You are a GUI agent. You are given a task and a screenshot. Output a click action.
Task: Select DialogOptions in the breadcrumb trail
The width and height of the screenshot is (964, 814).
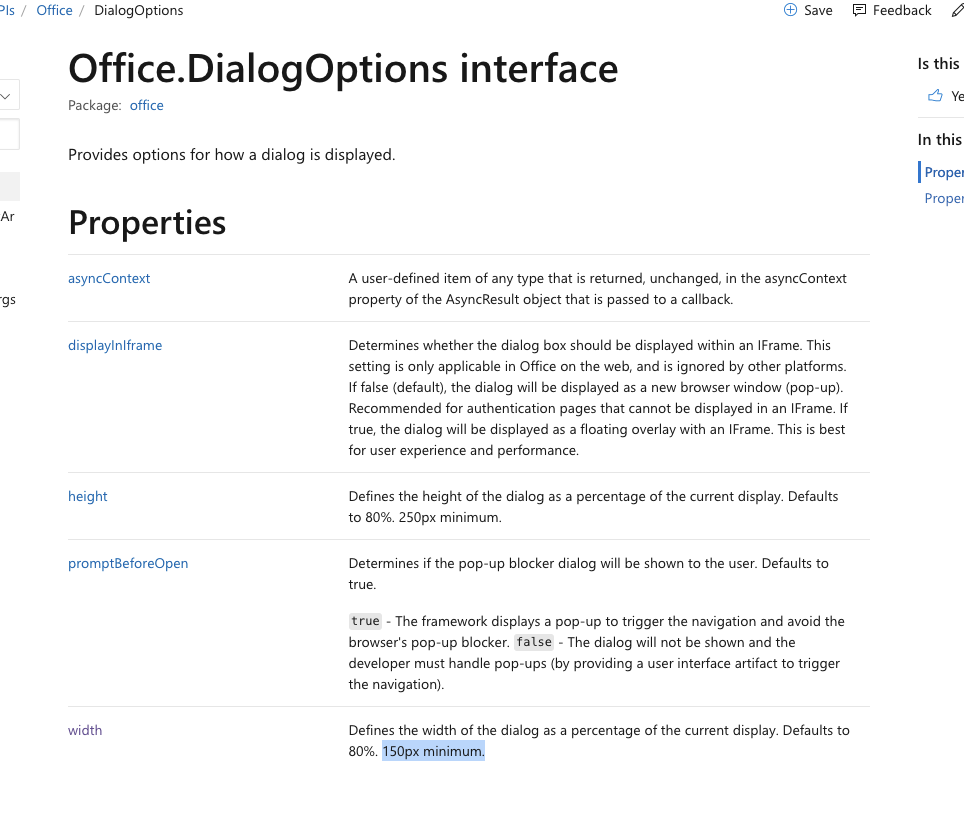[138, 10]
